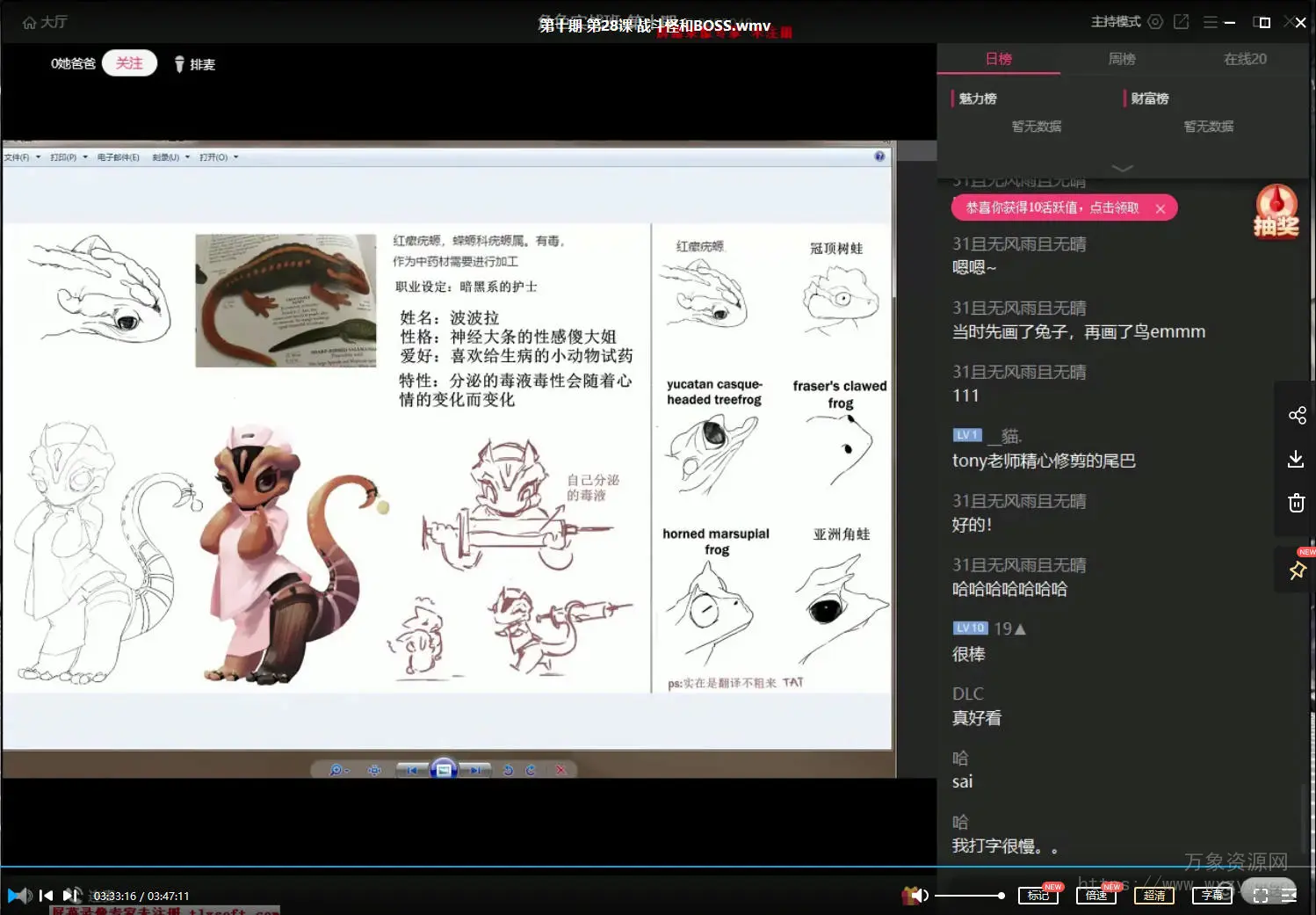The image size is (1316, 915).
Task: Open the 抽奖 lottery icon
Action: click(x=1276, y=212)
